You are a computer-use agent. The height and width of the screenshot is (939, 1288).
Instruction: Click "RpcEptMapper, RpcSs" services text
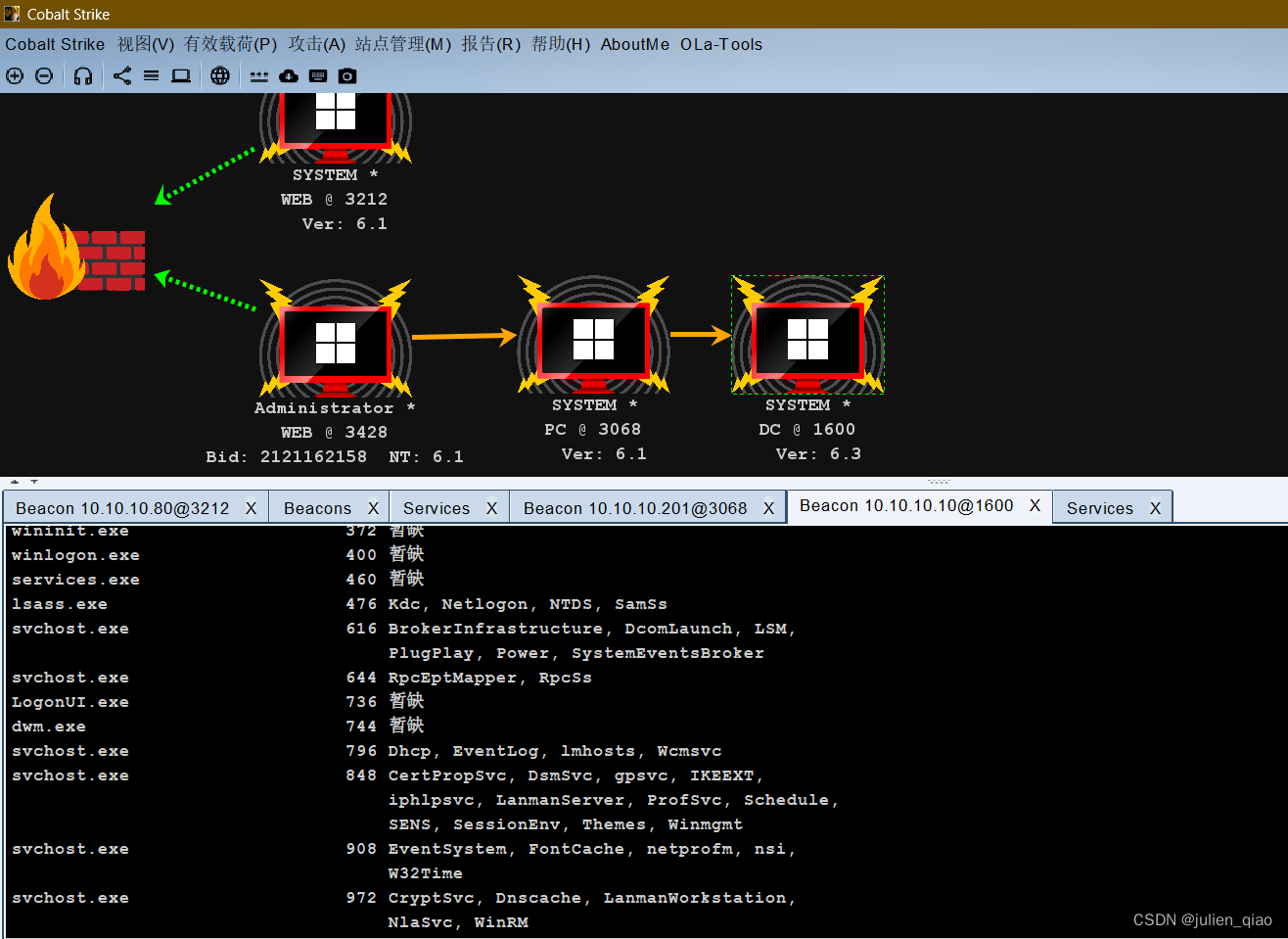[x=490, y=678]
